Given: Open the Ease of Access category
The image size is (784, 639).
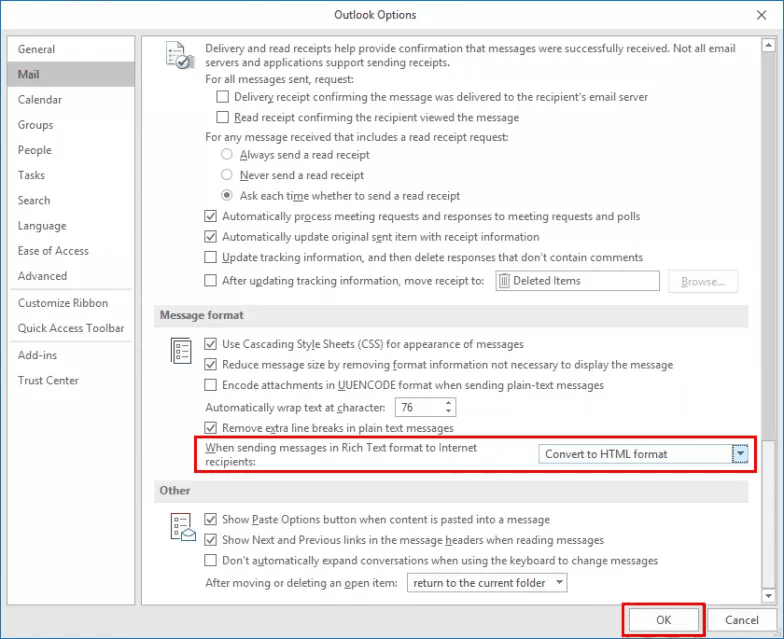Looking at the screenshot, I should tap(71, 250).
